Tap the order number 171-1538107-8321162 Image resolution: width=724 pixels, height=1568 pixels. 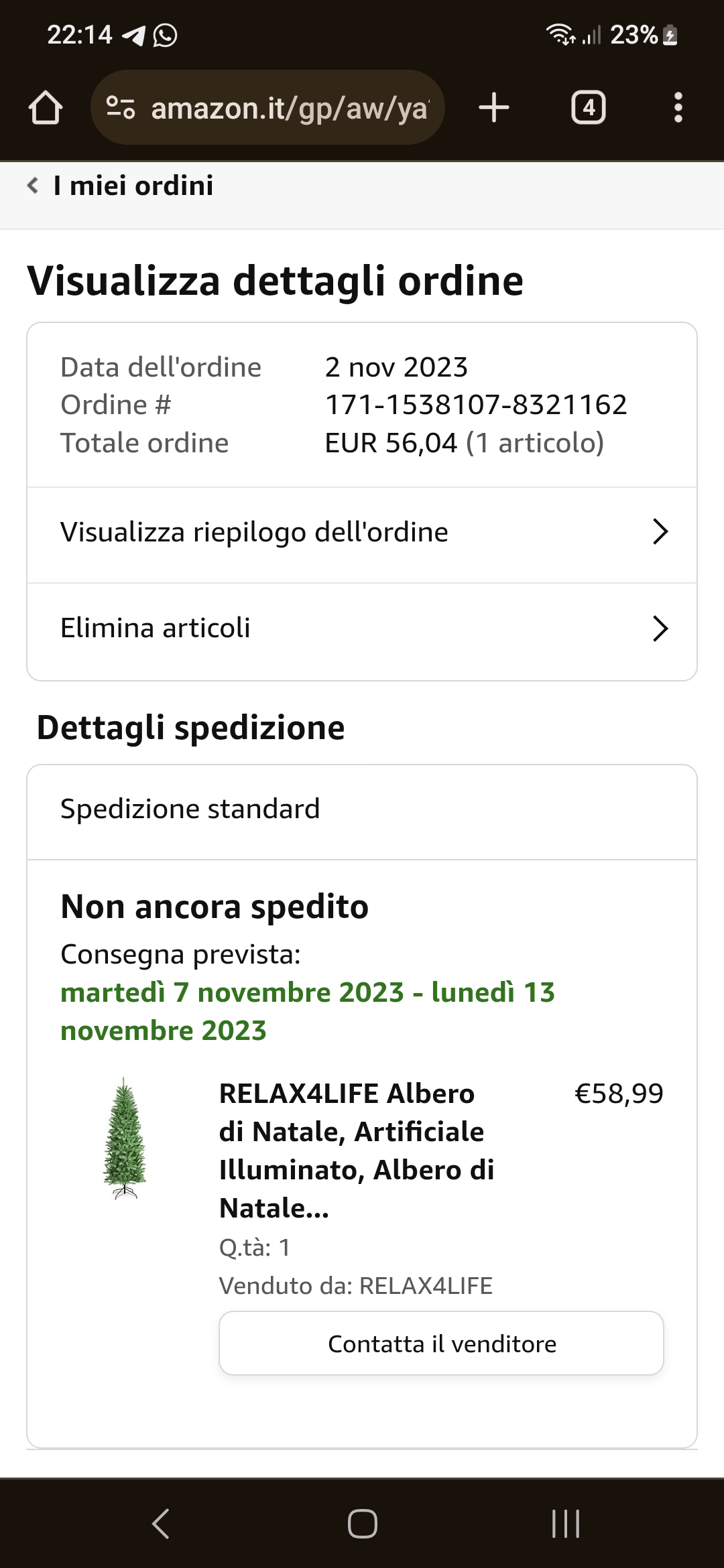click(476, 405)
